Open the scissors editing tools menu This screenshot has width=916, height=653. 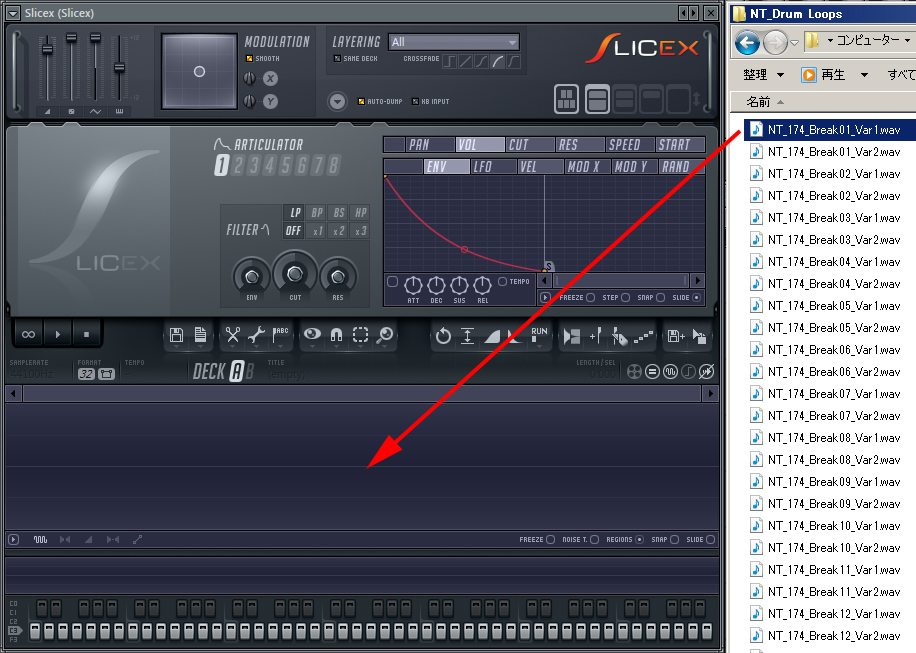coord(233,335)
